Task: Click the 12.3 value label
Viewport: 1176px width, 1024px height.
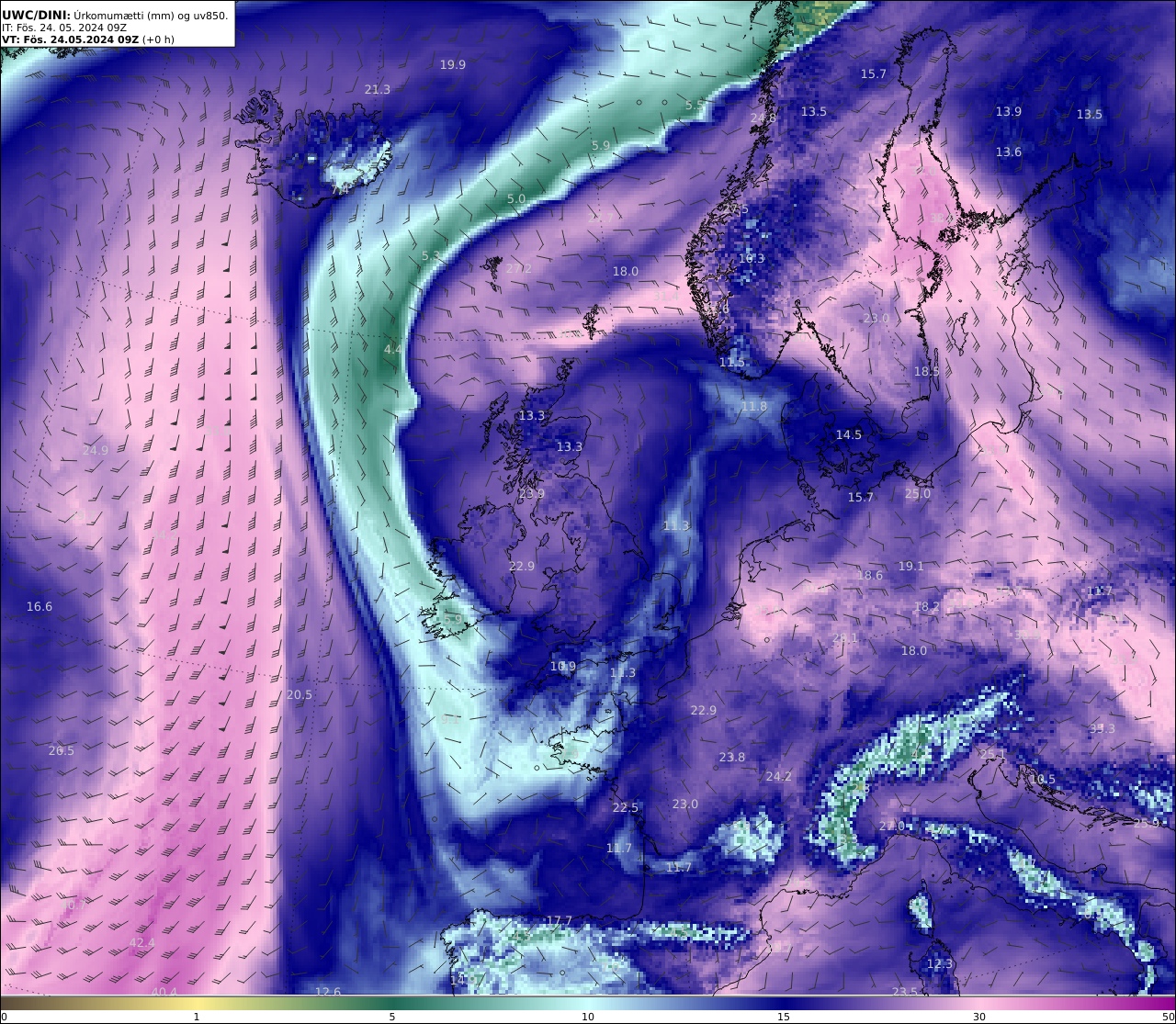Action: [940, 964]
